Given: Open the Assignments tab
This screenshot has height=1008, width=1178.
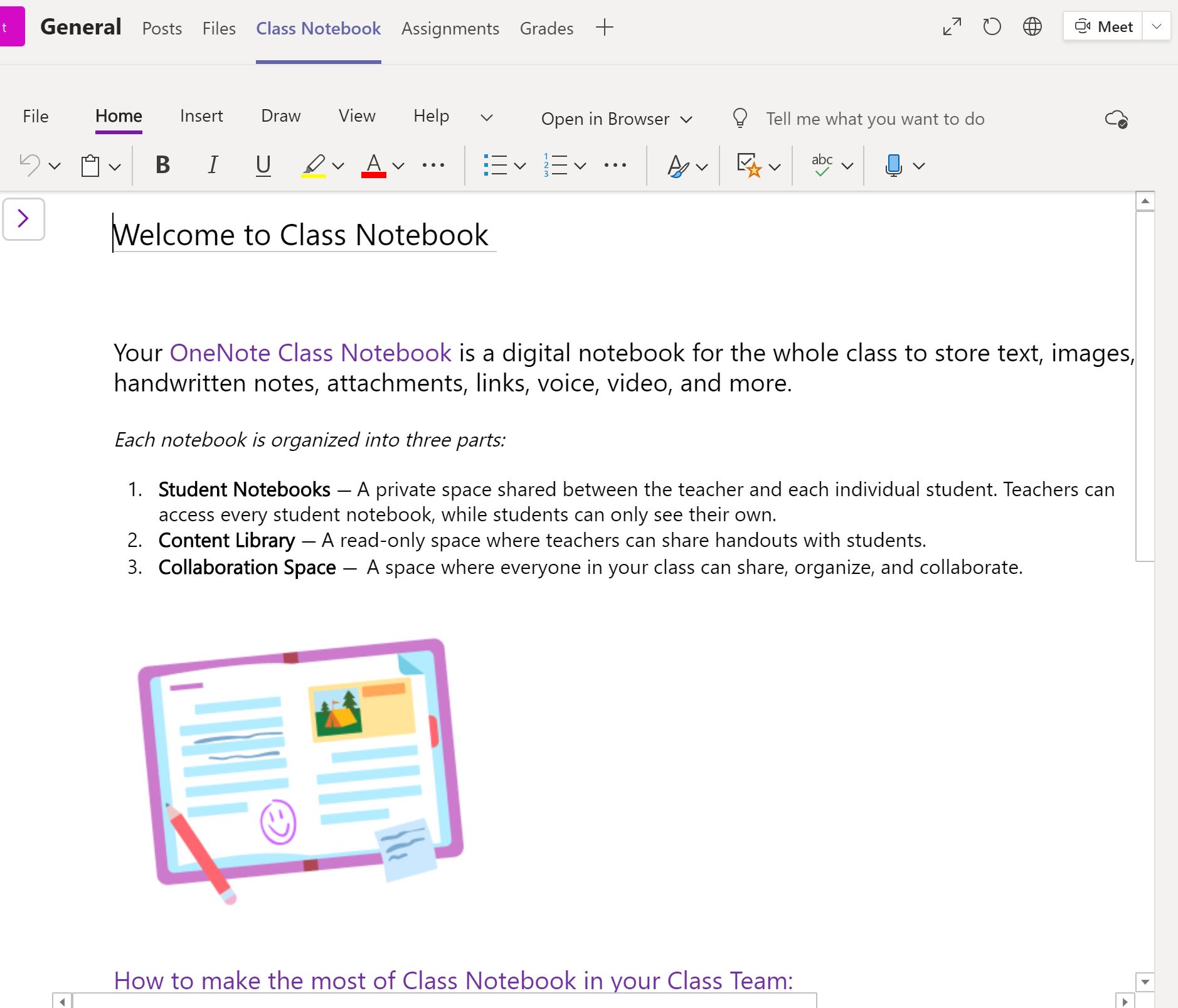Looking at the screenshot, I should (450, 28).
